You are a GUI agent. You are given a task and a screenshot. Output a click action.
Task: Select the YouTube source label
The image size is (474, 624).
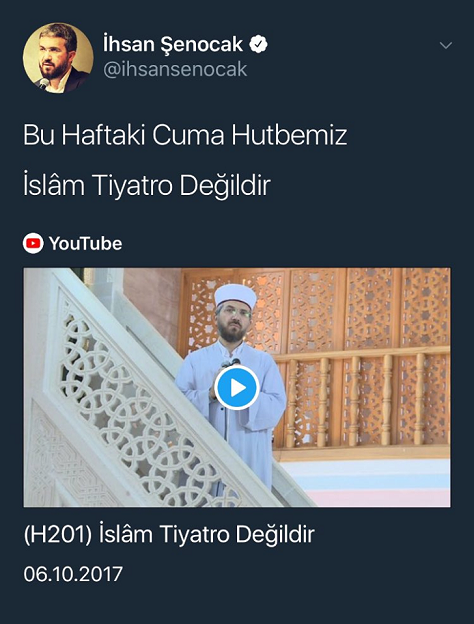point(85,244)
